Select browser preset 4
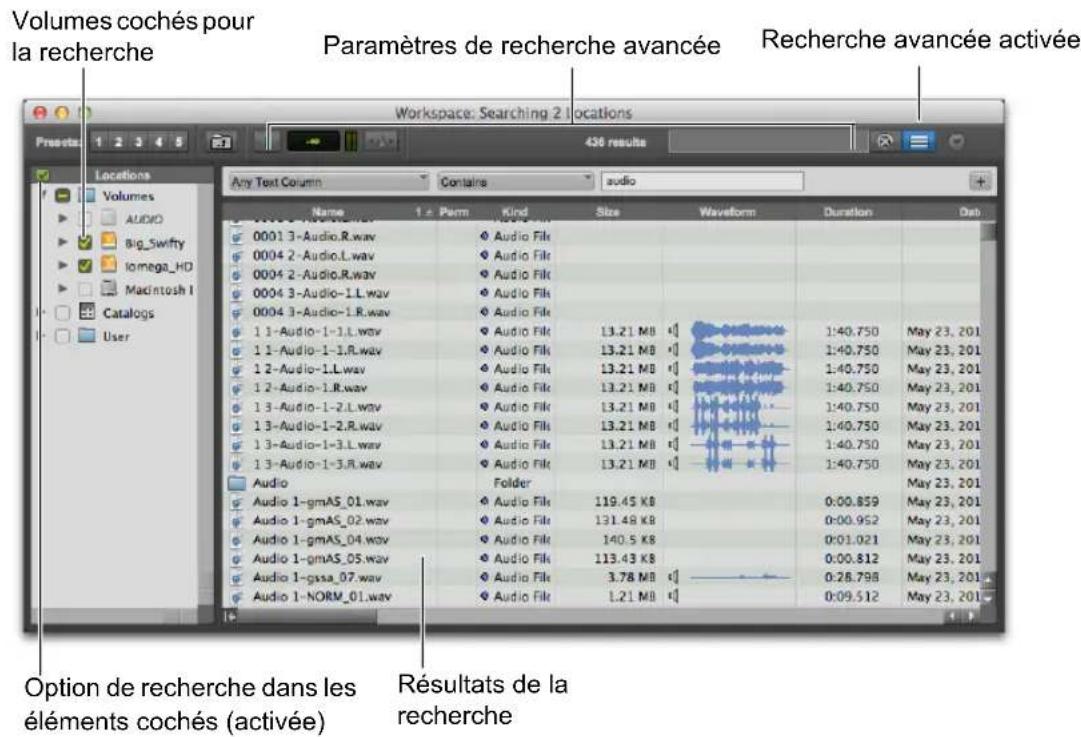The height and width of the screenshot is (737, 1081). click(159, 142)
